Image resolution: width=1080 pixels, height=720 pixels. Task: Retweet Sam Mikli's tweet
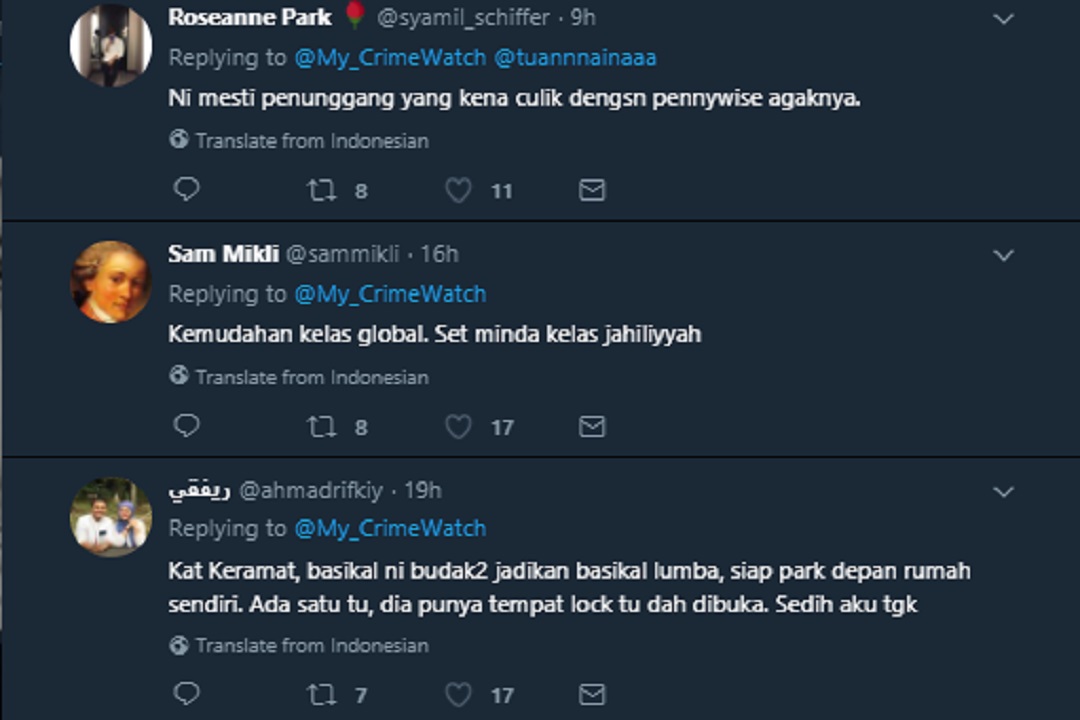point(322,427)
